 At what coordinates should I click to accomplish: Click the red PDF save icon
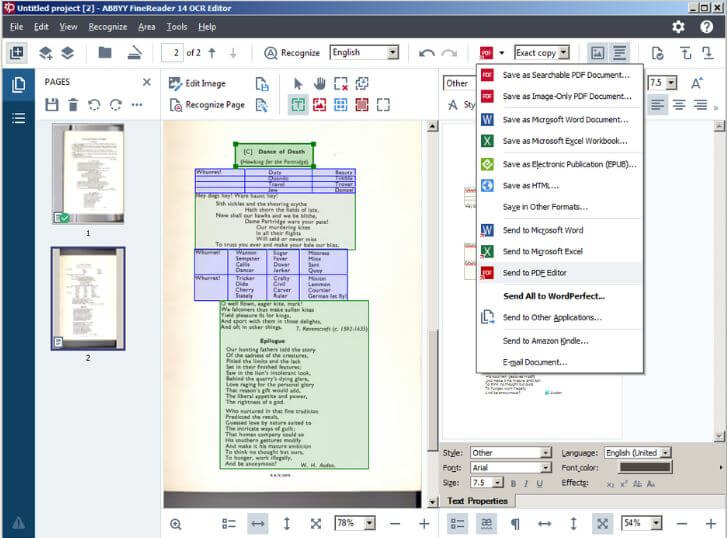[x=486, y=53]
